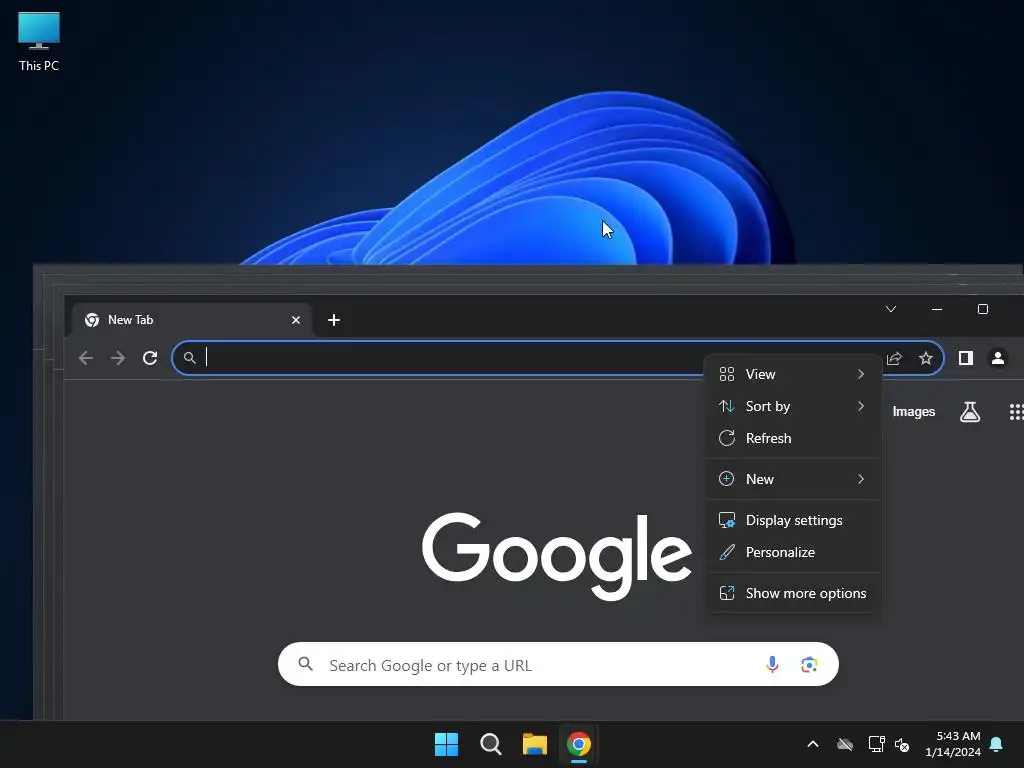Click the search icon in the address bar
Viewport: 1024px width, 768px height.
[189, 358]
